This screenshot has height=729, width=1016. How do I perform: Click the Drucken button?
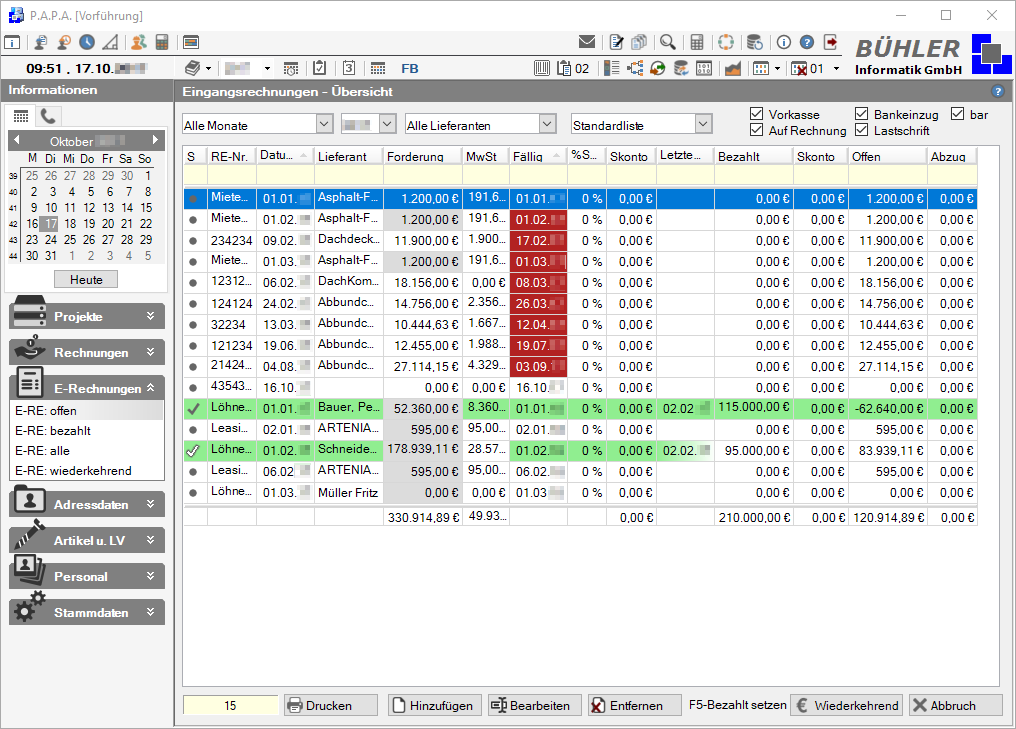[330, 705]
